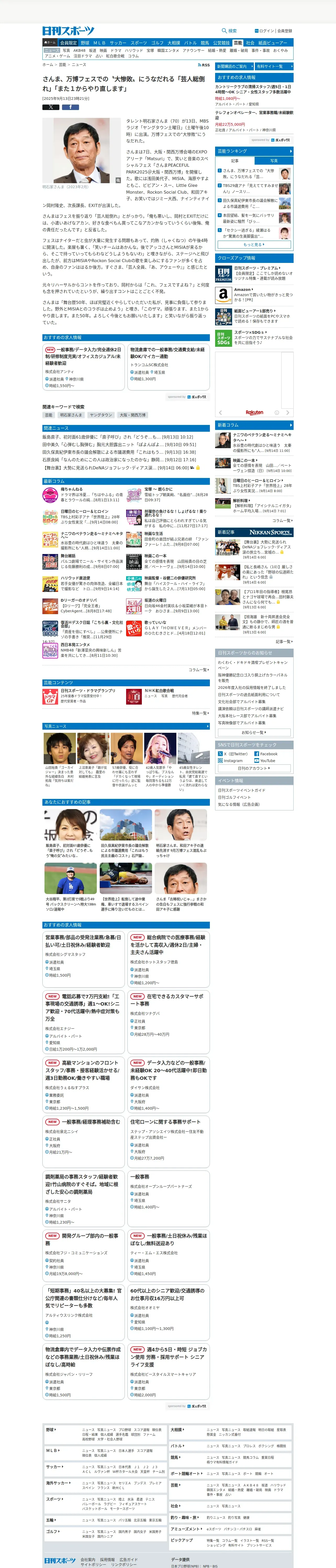Click 大阪・関西万博 keyword tag
This screenshot has height=1568, width=336.
point(132,415)
